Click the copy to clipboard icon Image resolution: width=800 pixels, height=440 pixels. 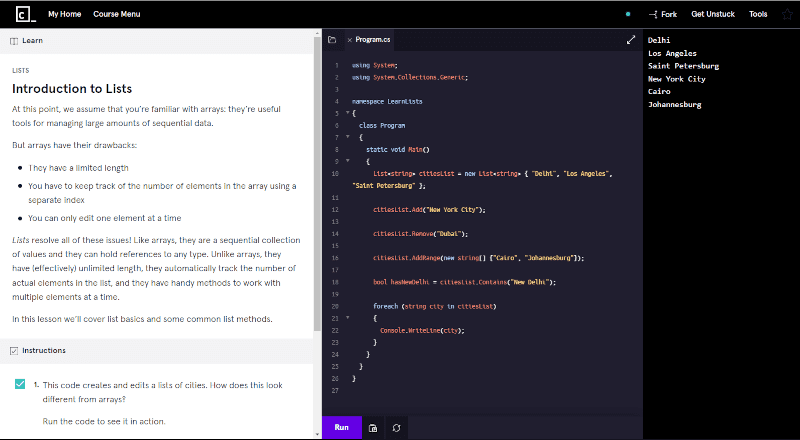pyautogui.click(x=373, y=428)
